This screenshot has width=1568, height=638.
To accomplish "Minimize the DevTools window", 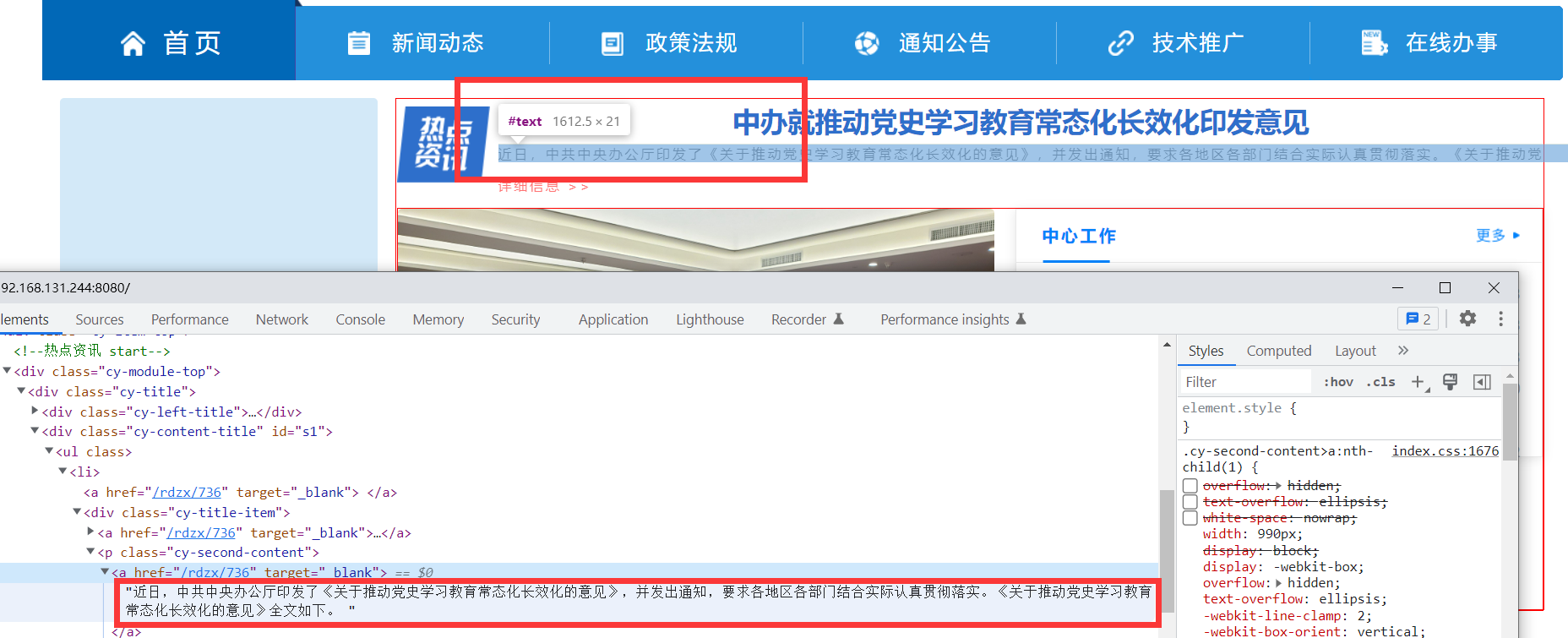I will pyautogui.click(x=1397, y=288).
